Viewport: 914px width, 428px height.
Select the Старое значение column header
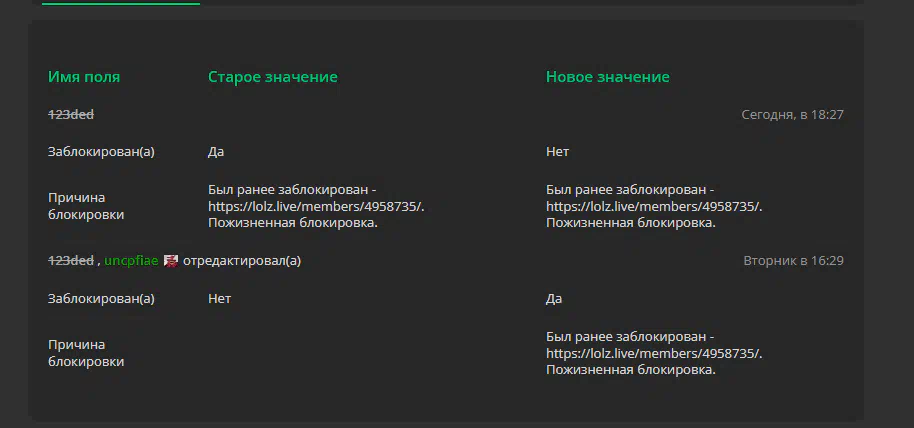pos(273,77)
